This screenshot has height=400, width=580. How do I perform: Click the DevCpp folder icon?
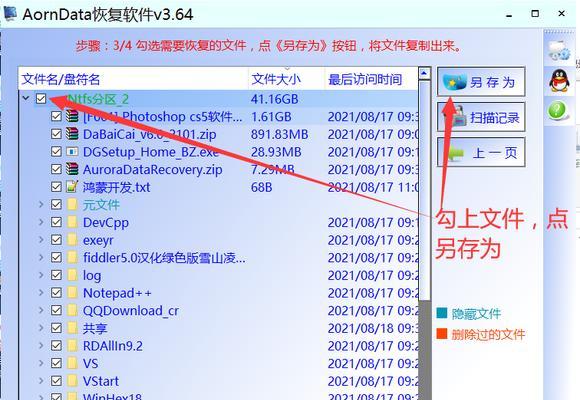[x=72, y=222]
